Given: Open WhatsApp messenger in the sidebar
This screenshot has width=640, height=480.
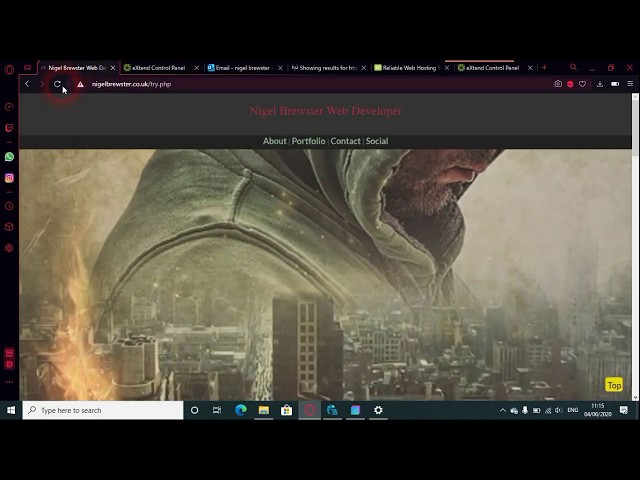Looking at the screenshot, I should (9, 157).
